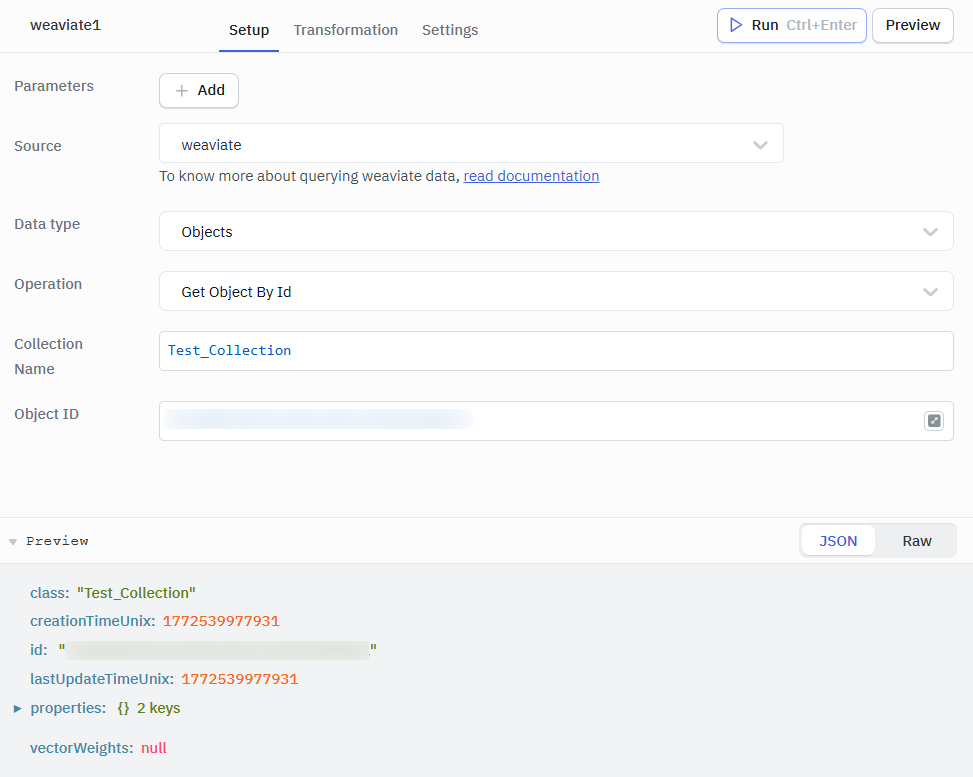Click the plus icon in the Add button
The height and width of the screenshot is (777, 973).
(181, 91)
